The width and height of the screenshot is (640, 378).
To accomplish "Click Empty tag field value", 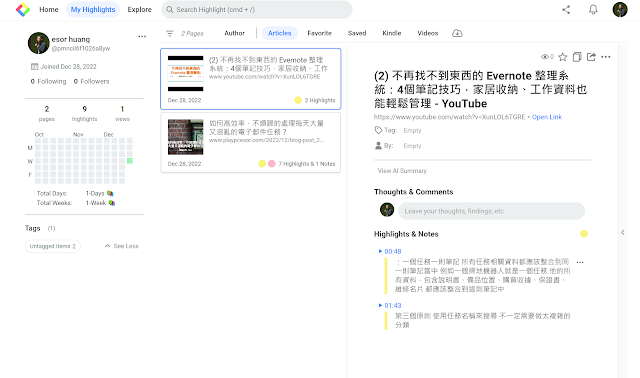I will point(412,130).
